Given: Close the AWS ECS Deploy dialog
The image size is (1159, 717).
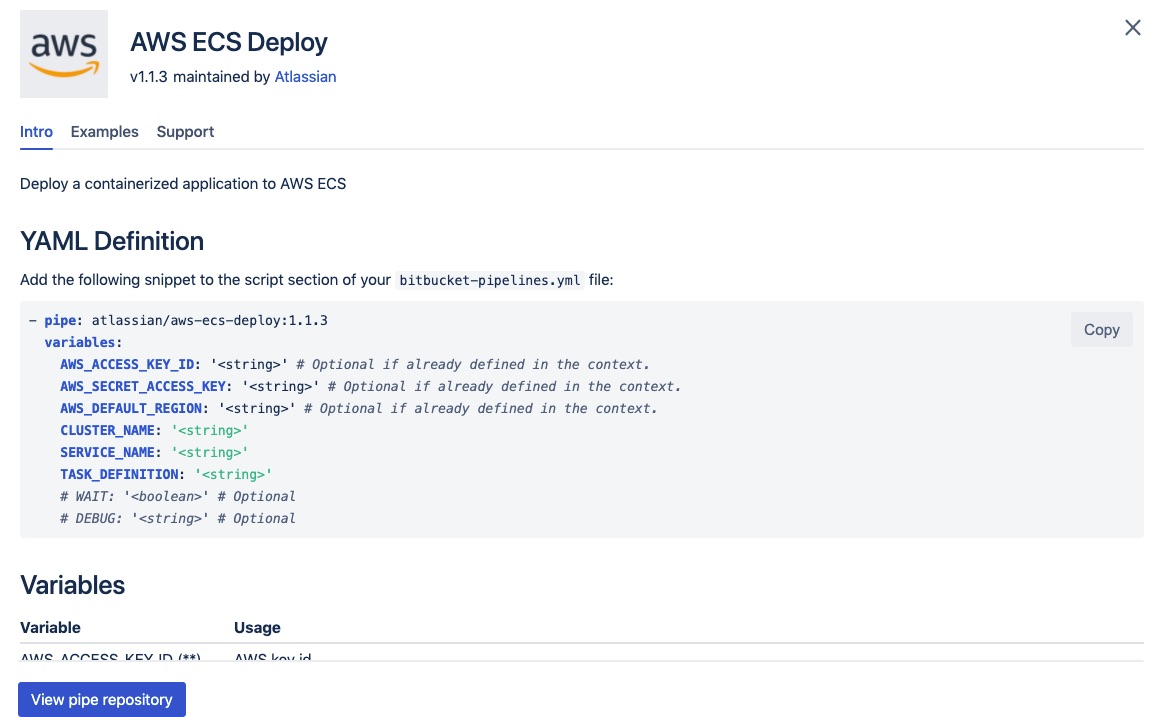Looking at the screenshot, I should click(1132, 28).
